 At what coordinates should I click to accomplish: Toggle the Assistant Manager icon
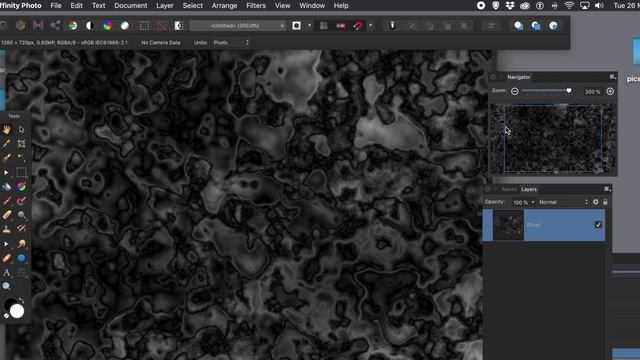pos(392,26)
